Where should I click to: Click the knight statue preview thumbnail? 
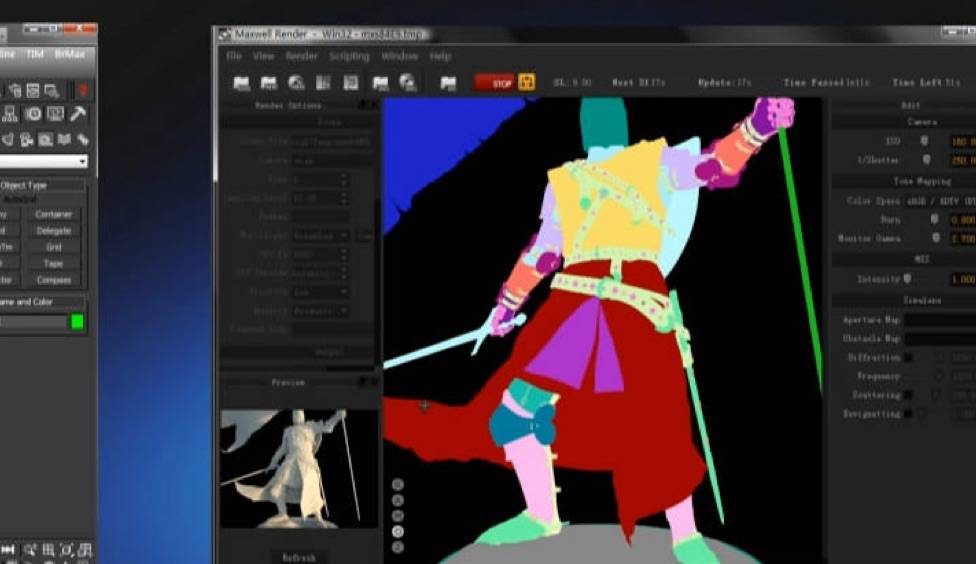pos(299,468)
